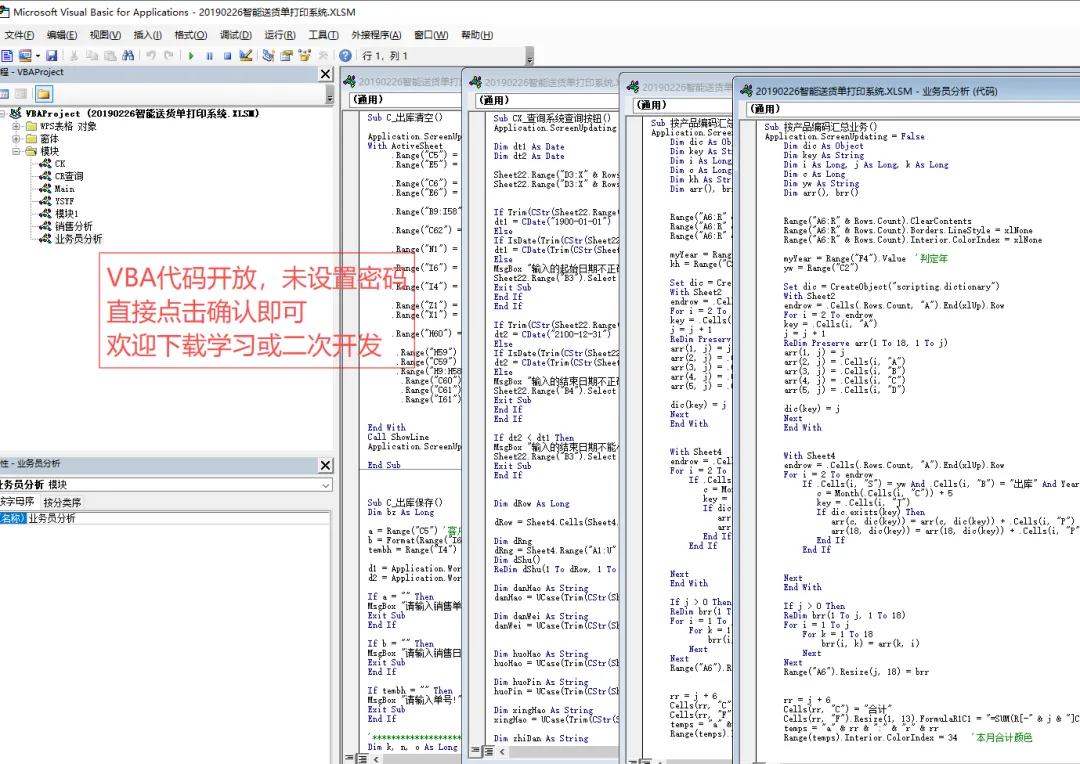Image resolution: width=1080 pixels, height=764 pixels.
Task: Procedure View icon in CX_查询系统 window
Action: point(476,751)
